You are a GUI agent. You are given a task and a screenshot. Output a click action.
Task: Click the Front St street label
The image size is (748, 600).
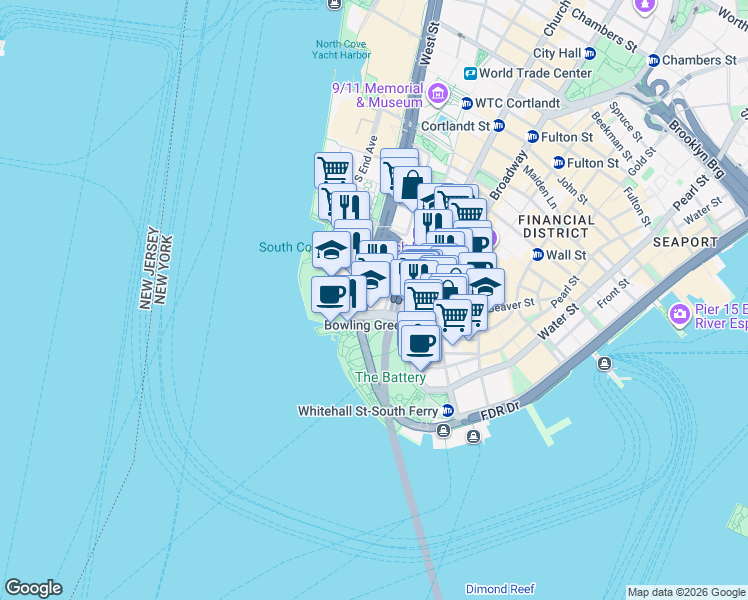tap(613, 293)
